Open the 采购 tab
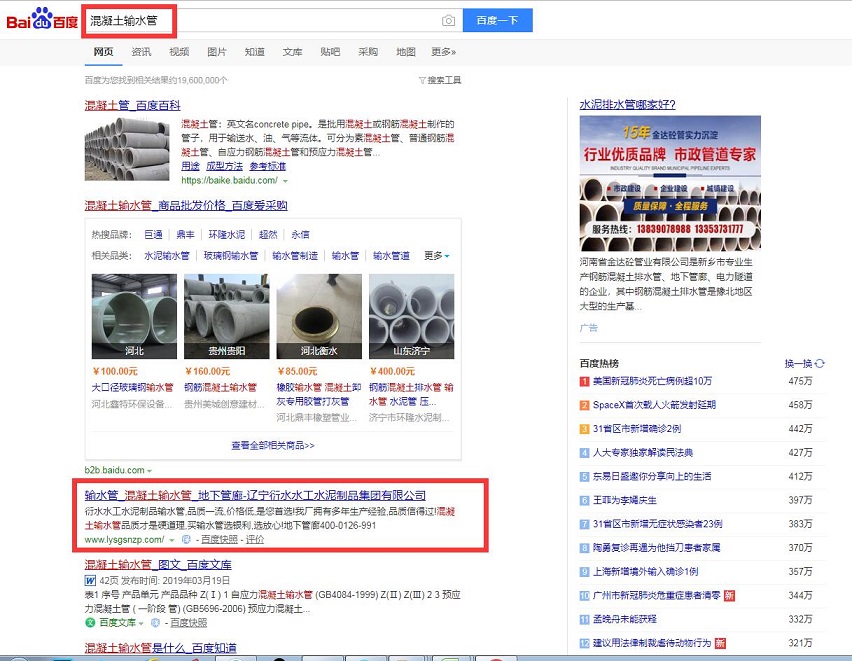Image resolution: width=852 pixels, height=661 pixels. (368, 52)
